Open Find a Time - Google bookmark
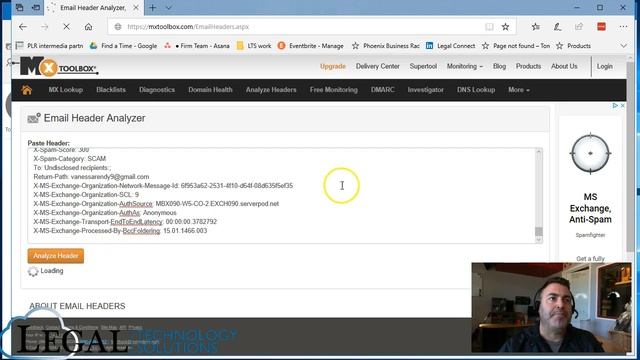The height and width of the screenshot is (360, 640). point(124,46)
